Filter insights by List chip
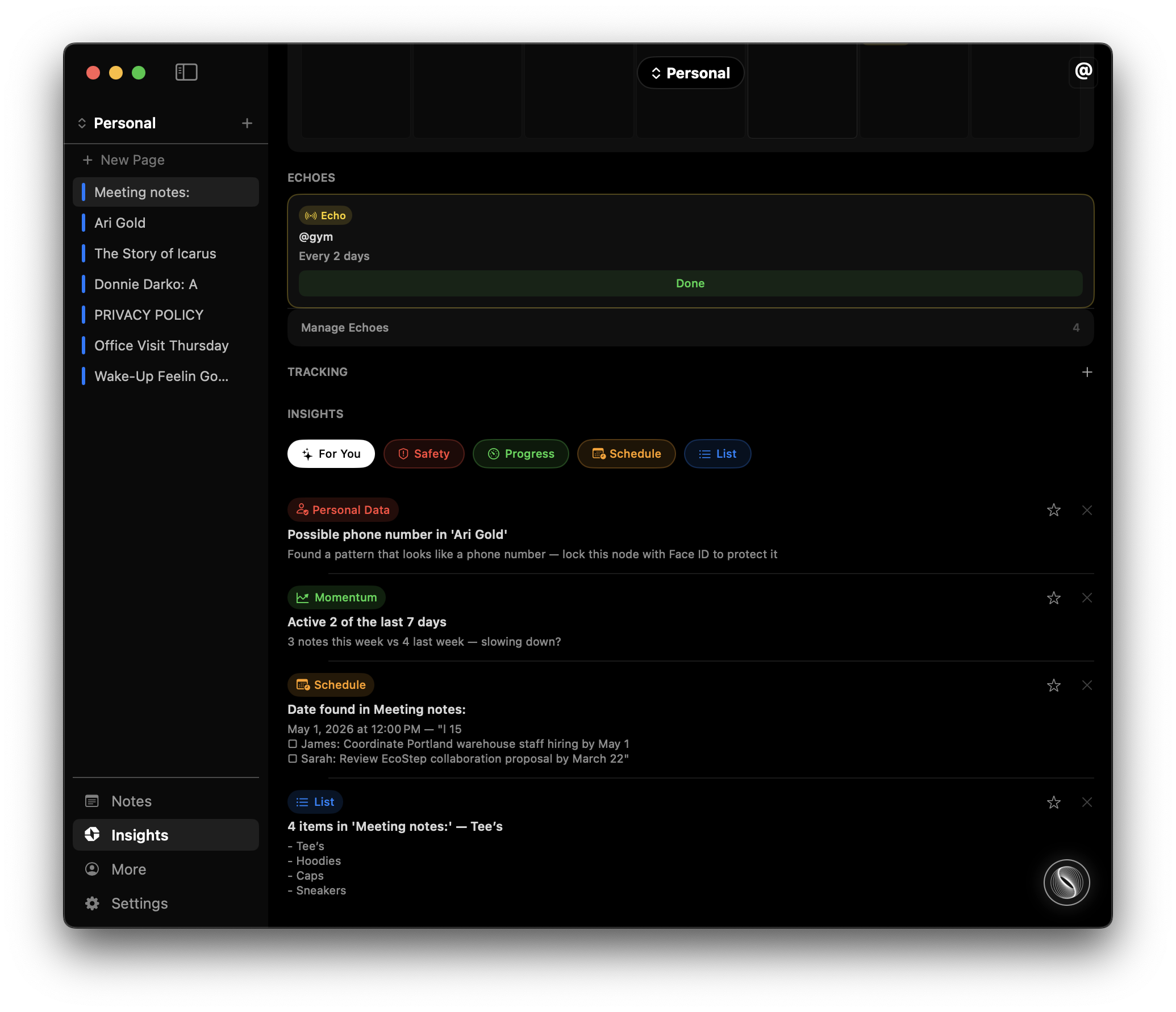The height and width of the screenshot is (1012, 1176). (718, 453)
